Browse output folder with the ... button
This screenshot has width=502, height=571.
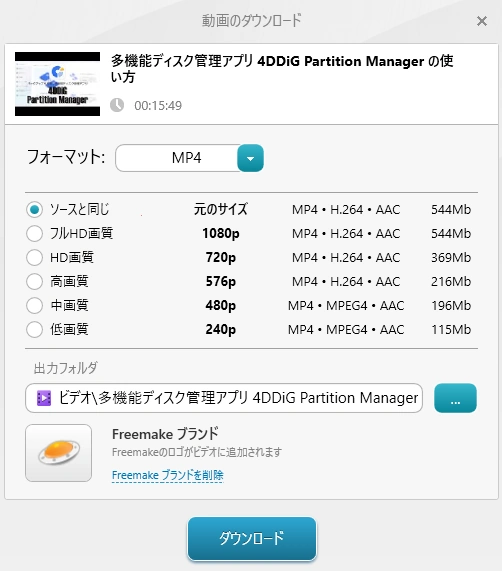coord(455,398)
